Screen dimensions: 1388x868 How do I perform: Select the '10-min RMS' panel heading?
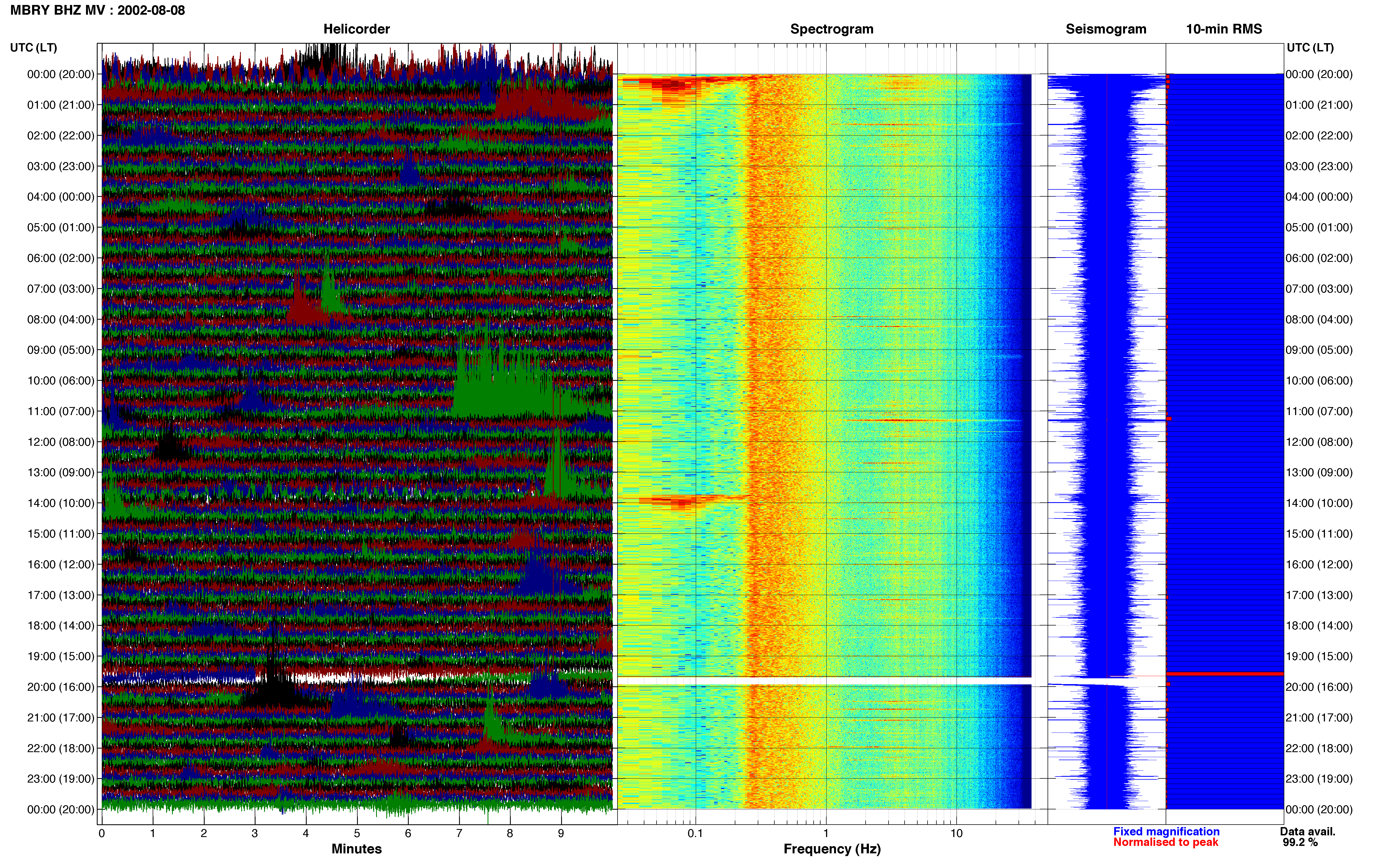[1224, 29]
